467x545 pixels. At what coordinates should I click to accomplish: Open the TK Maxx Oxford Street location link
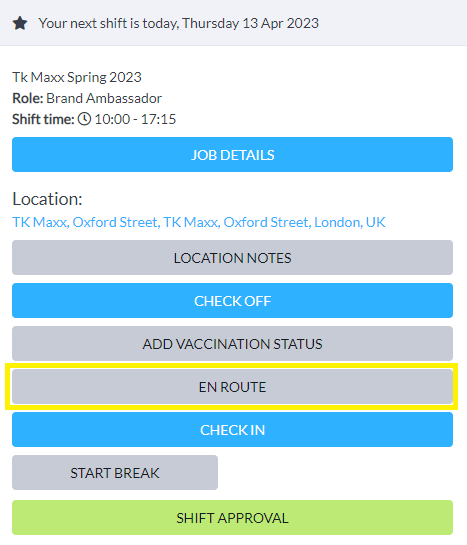[199, 222]
